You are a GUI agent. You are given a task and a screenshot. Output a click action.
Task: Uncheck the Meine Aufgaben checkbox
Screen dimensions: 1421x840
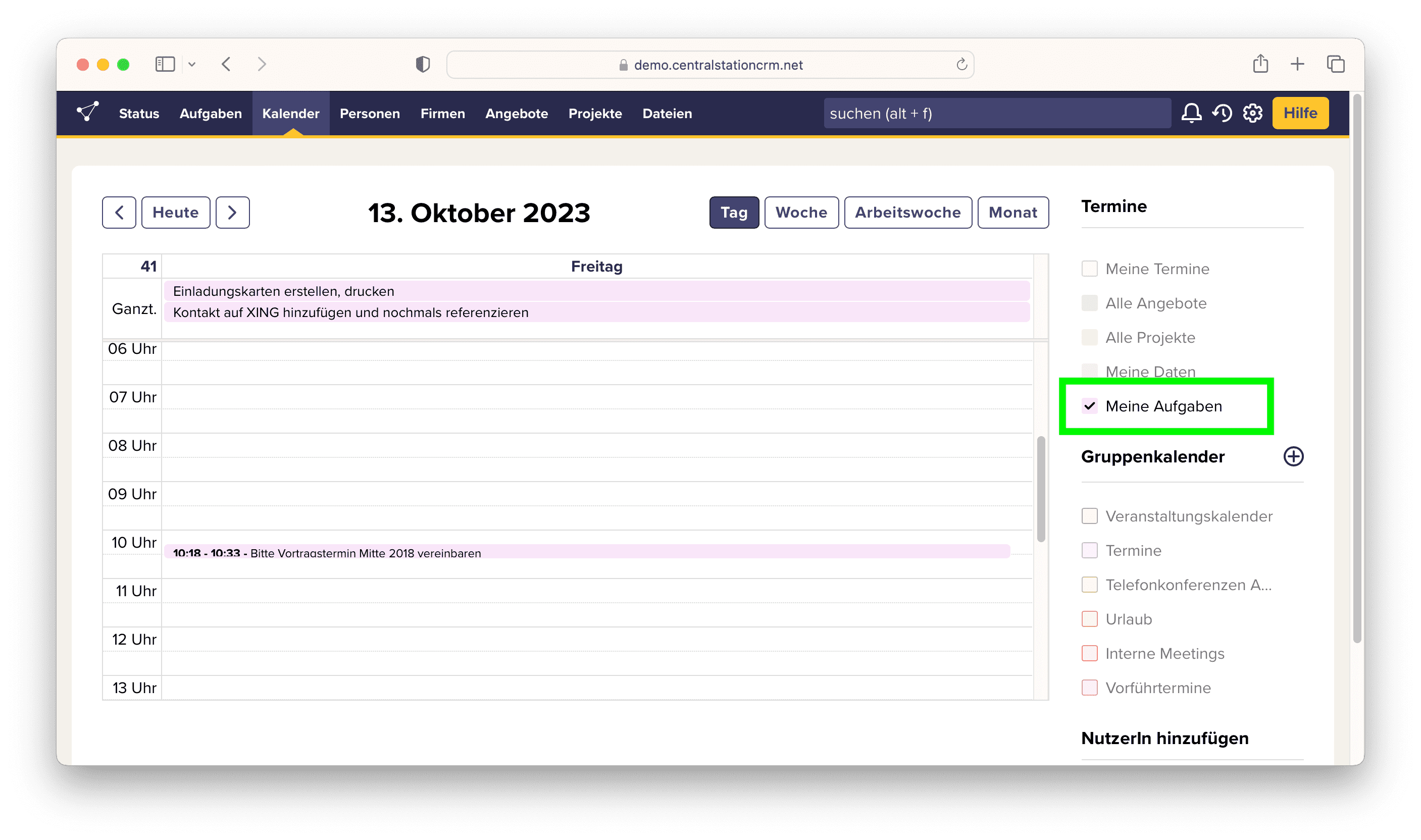pyautogui.click(x=1089, y=406)
